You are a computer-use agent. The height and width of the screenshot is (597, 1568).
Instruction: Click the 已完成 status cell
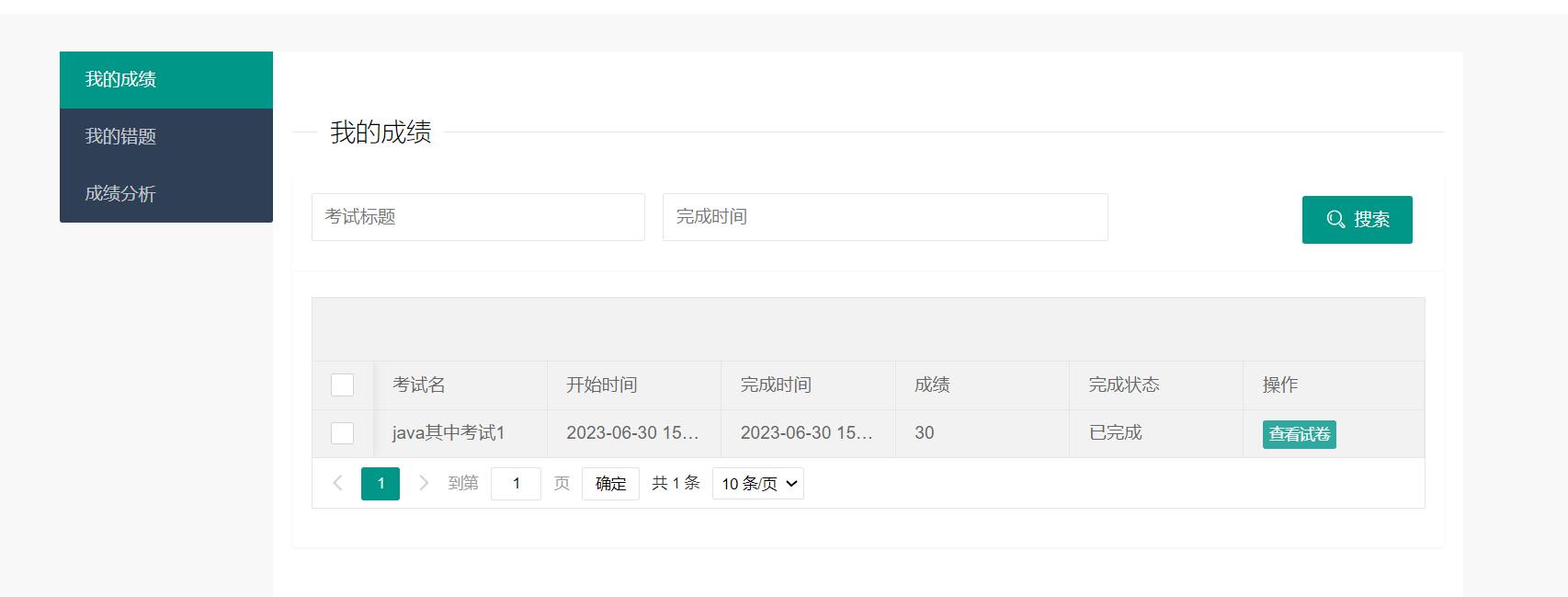tap(1156, 433)
